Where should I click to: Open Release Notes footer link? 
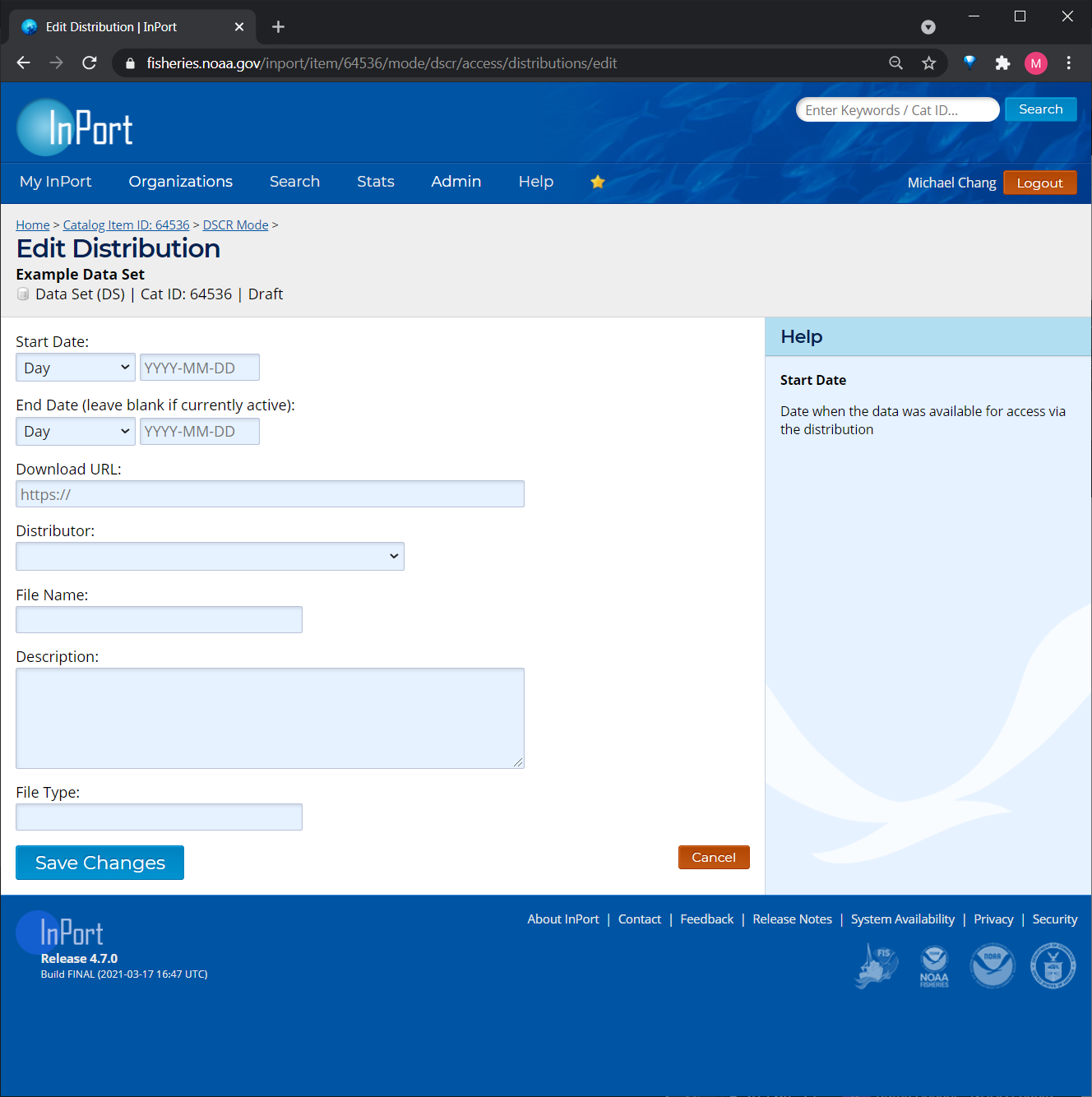click(793, 919)
